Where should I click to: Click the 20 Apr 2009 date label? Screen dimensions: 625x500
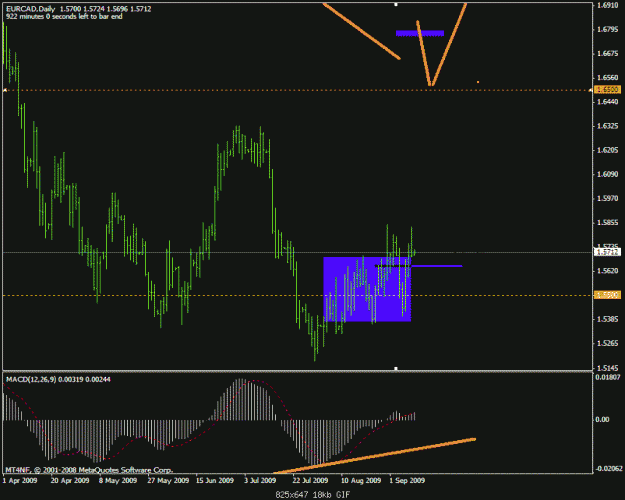70,480
